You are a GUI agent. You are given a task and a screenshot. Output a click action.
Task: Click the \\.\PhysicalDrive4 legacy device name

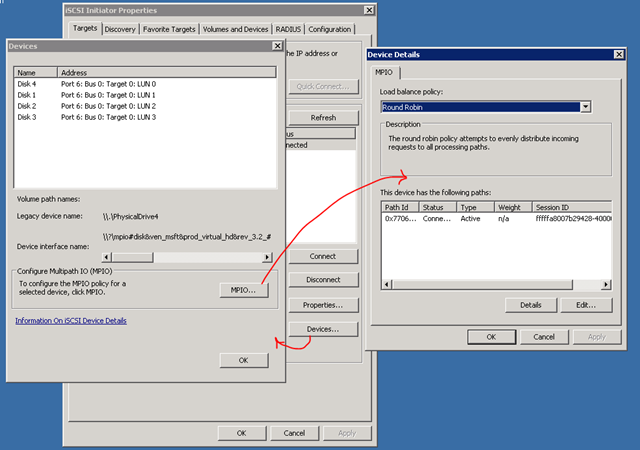click(130, 217)
